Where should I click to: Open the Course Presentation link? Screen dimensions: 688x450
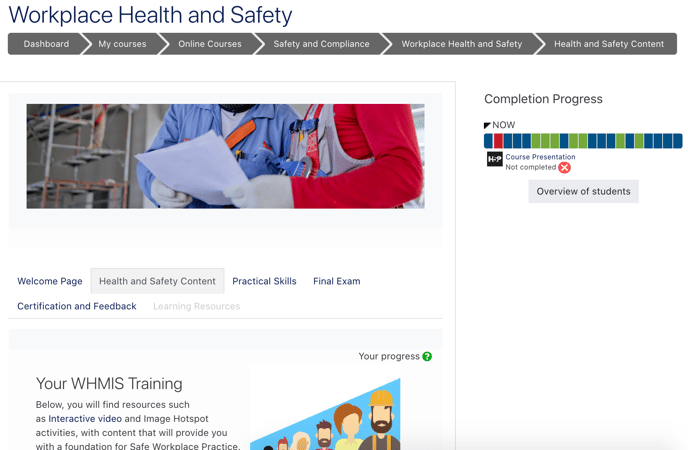(x=540, y=157)
